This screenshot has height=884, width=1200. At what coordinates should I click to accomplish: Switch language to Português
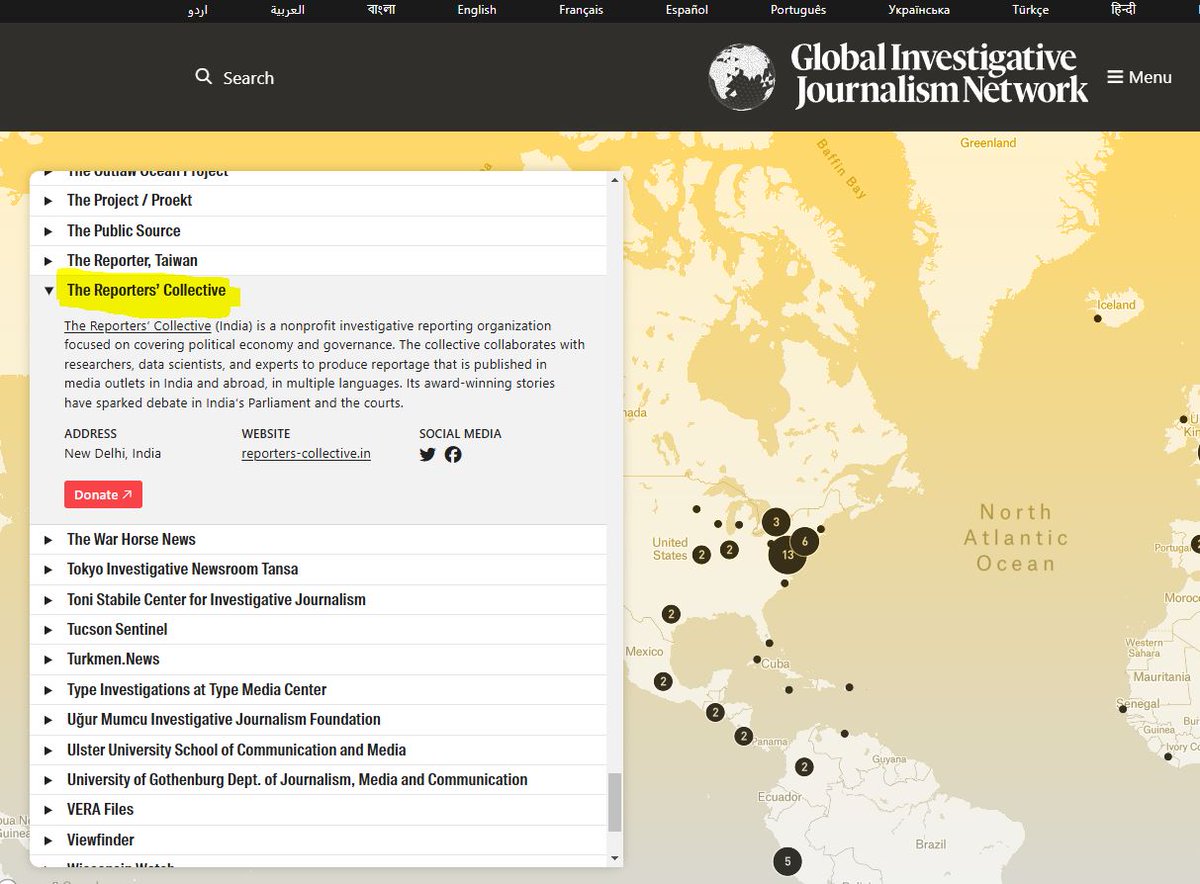798,10
